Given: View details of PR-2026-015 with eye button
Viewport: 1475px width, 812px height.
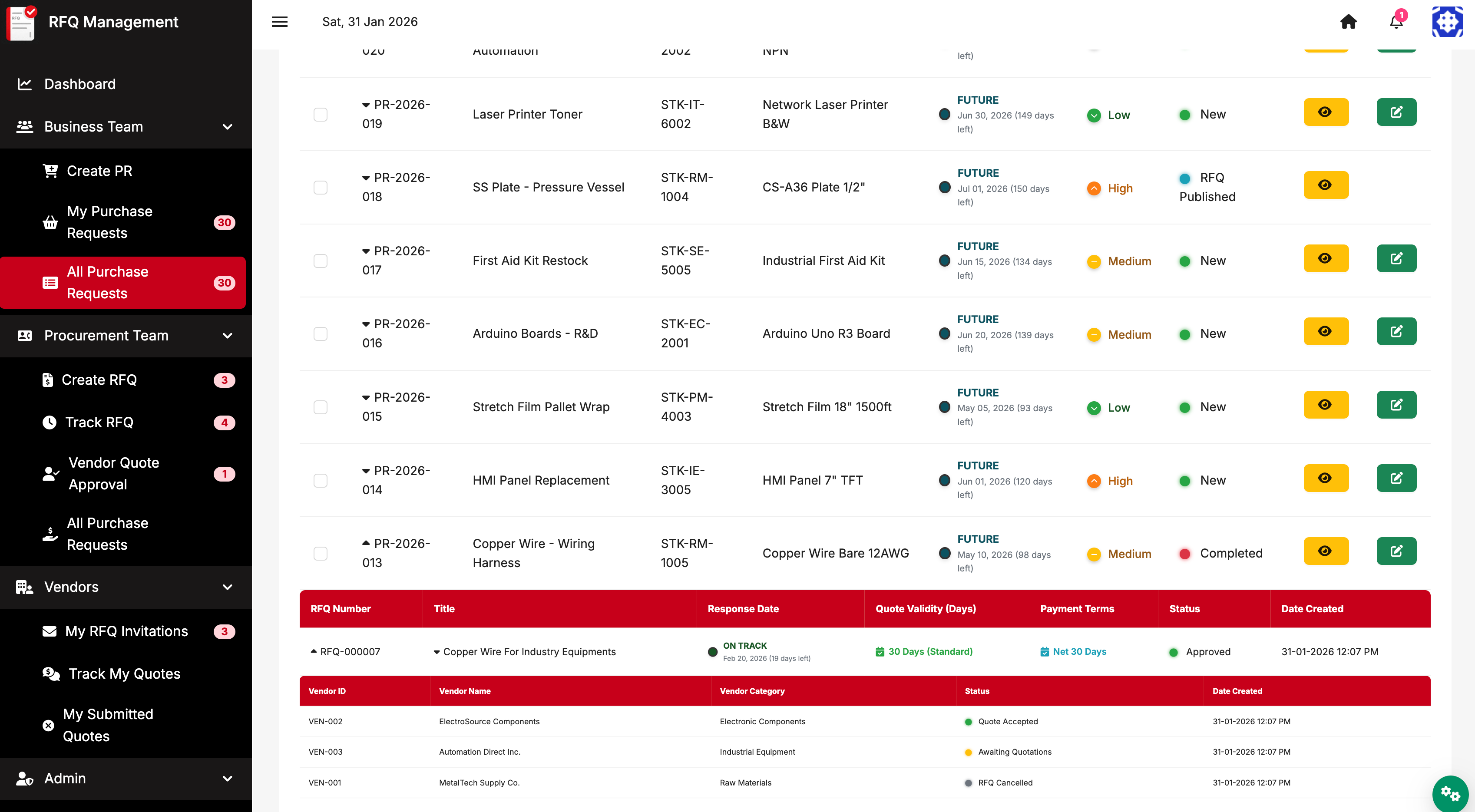Looking at the screenshot, I should (1326, 404).
